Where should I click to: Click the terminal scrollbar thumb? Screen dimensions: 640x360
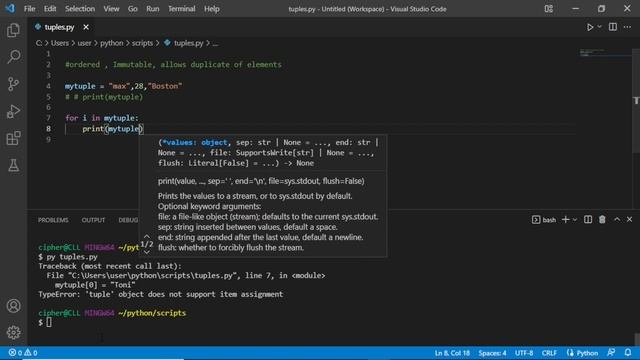tap(636, 339)
